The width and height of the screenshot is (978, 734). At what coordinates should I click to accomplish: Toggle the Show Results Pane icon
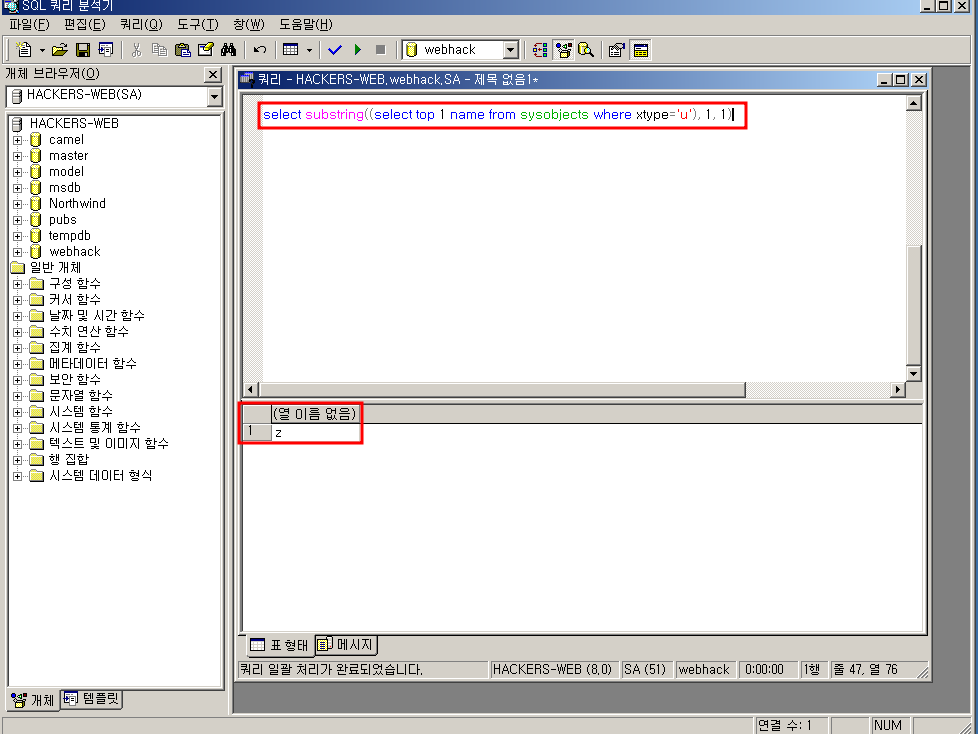pos(641,50)
